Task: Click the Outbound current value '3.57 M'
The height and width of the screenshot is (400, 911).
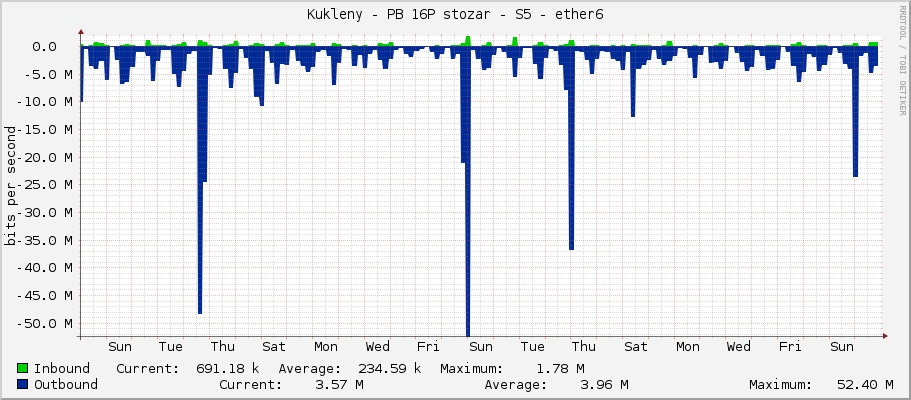Action: point(339,384)
